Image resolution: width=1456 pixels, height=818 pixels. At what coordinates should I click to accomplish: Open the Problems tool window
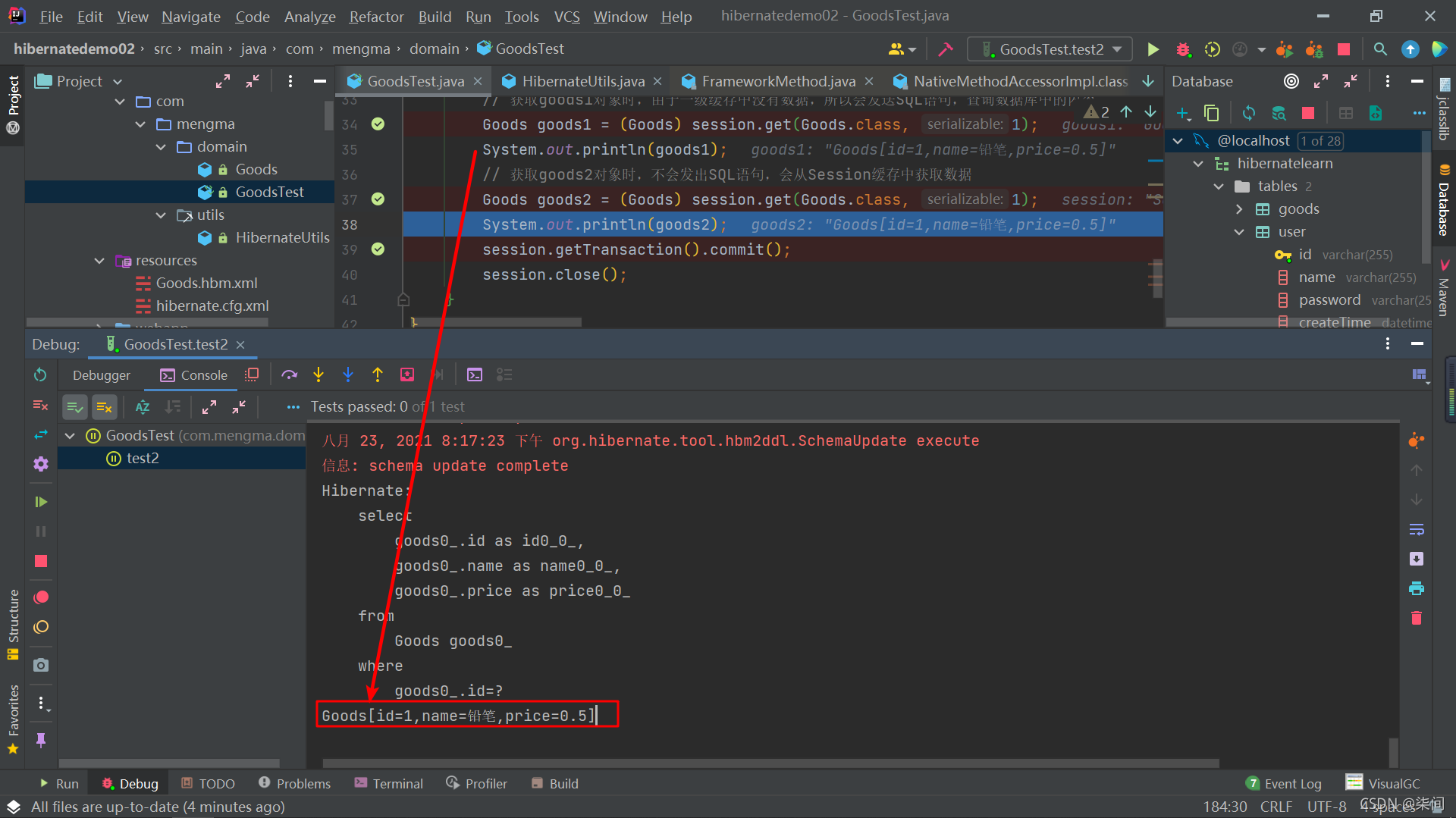point(294,784)
